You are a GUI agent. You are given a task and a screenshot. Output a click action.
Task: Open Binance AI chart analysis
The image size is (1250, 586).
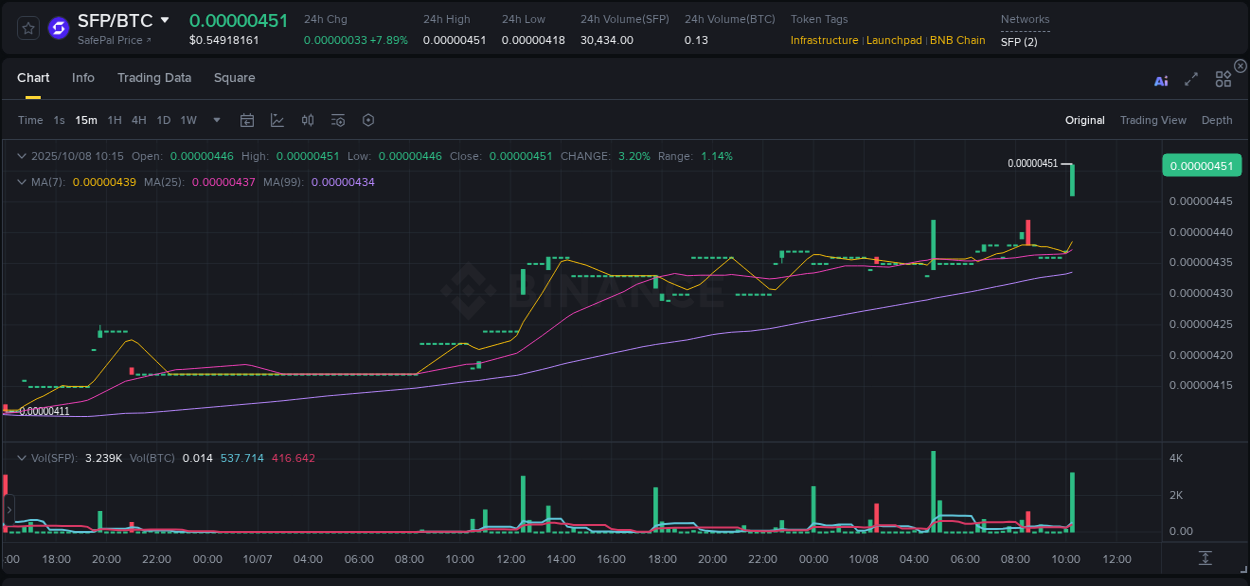(1160, 80)
